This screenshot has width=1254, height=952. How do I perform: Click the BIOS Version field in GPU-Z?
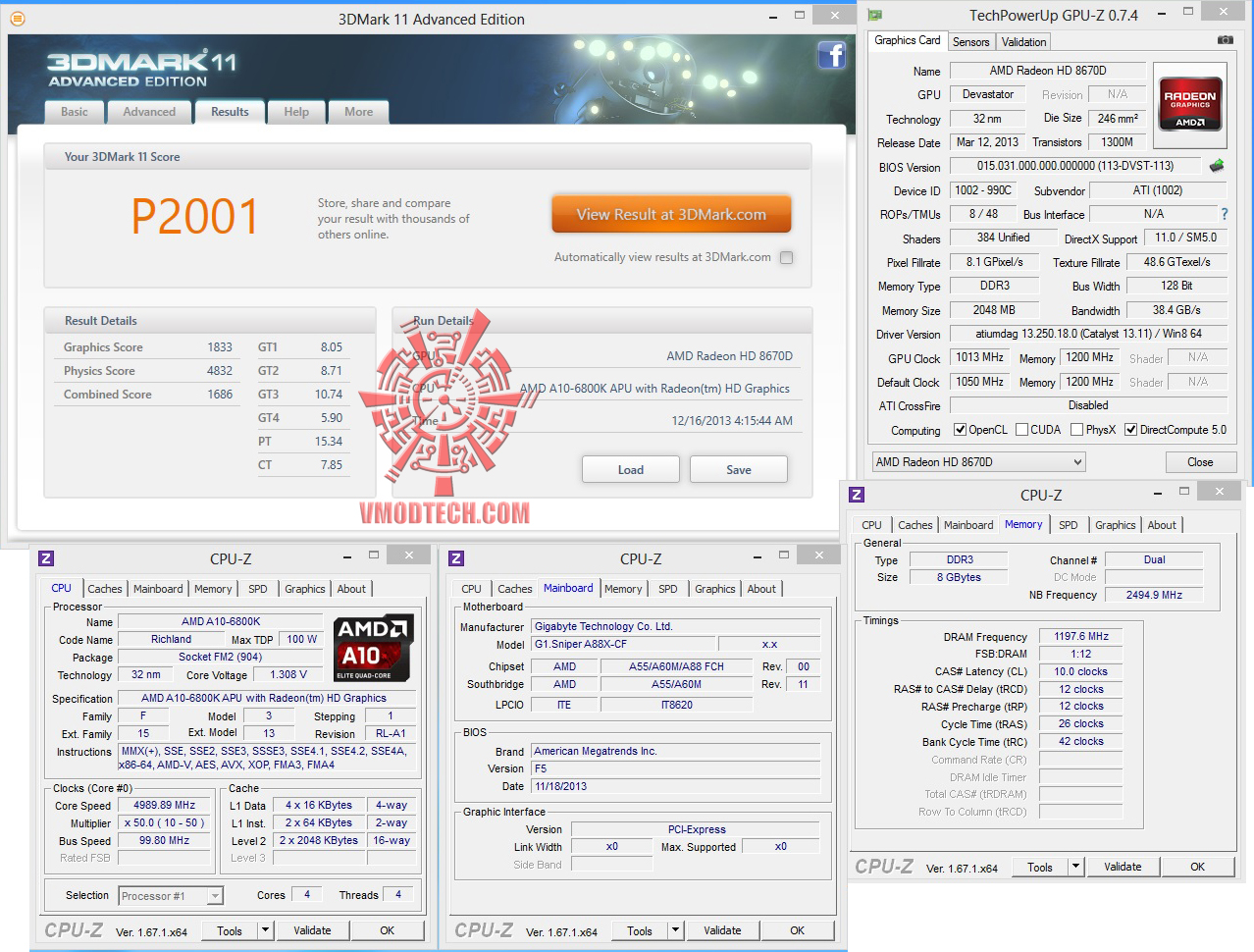tap(1075, 166)
